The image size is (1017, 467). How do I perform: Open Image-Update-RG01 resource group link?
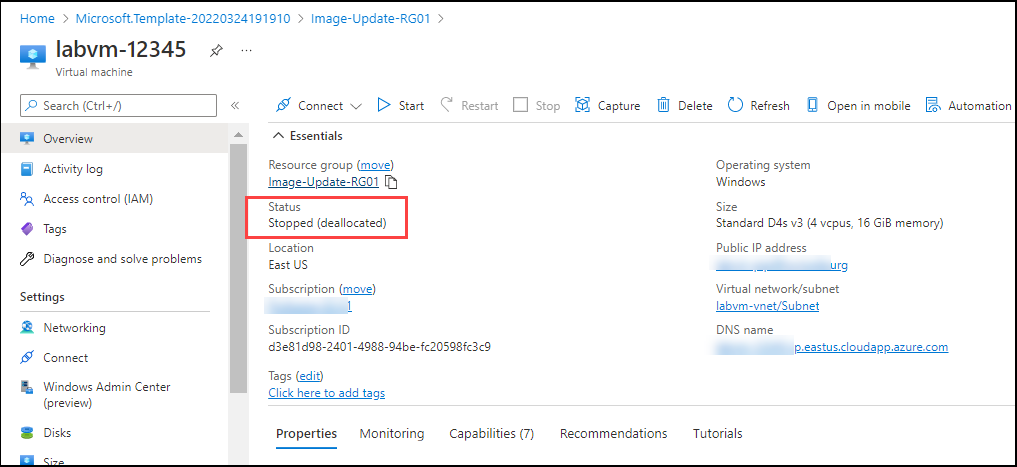point(323,182)
